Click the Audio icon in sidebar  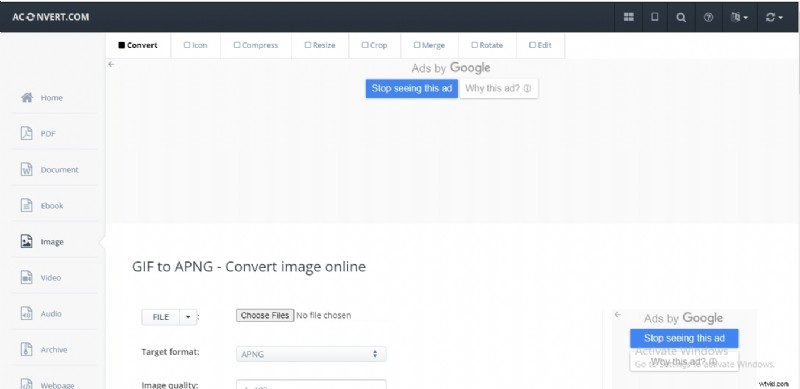pyautogui.click(x=26, y=313)
